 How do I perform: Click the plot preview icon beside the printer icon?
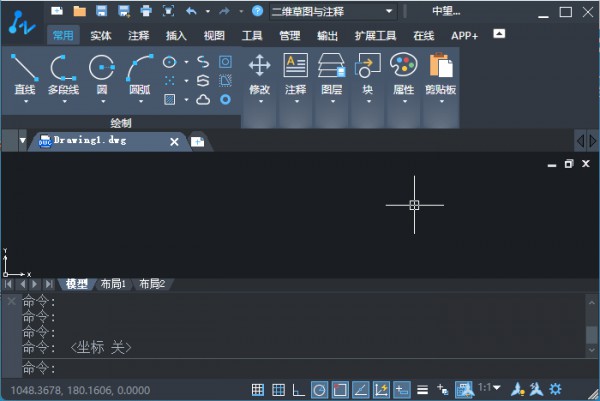point(168,11)
